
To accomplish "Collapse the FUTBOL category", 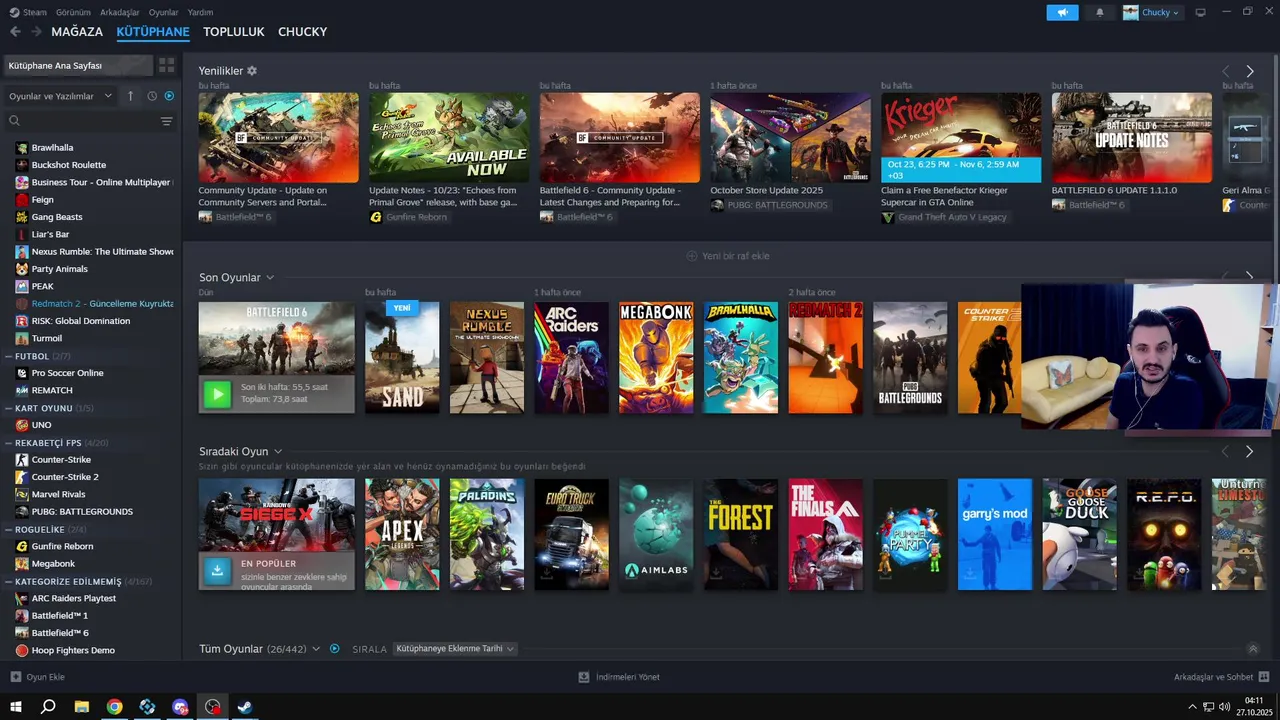I will click(7, 356).
